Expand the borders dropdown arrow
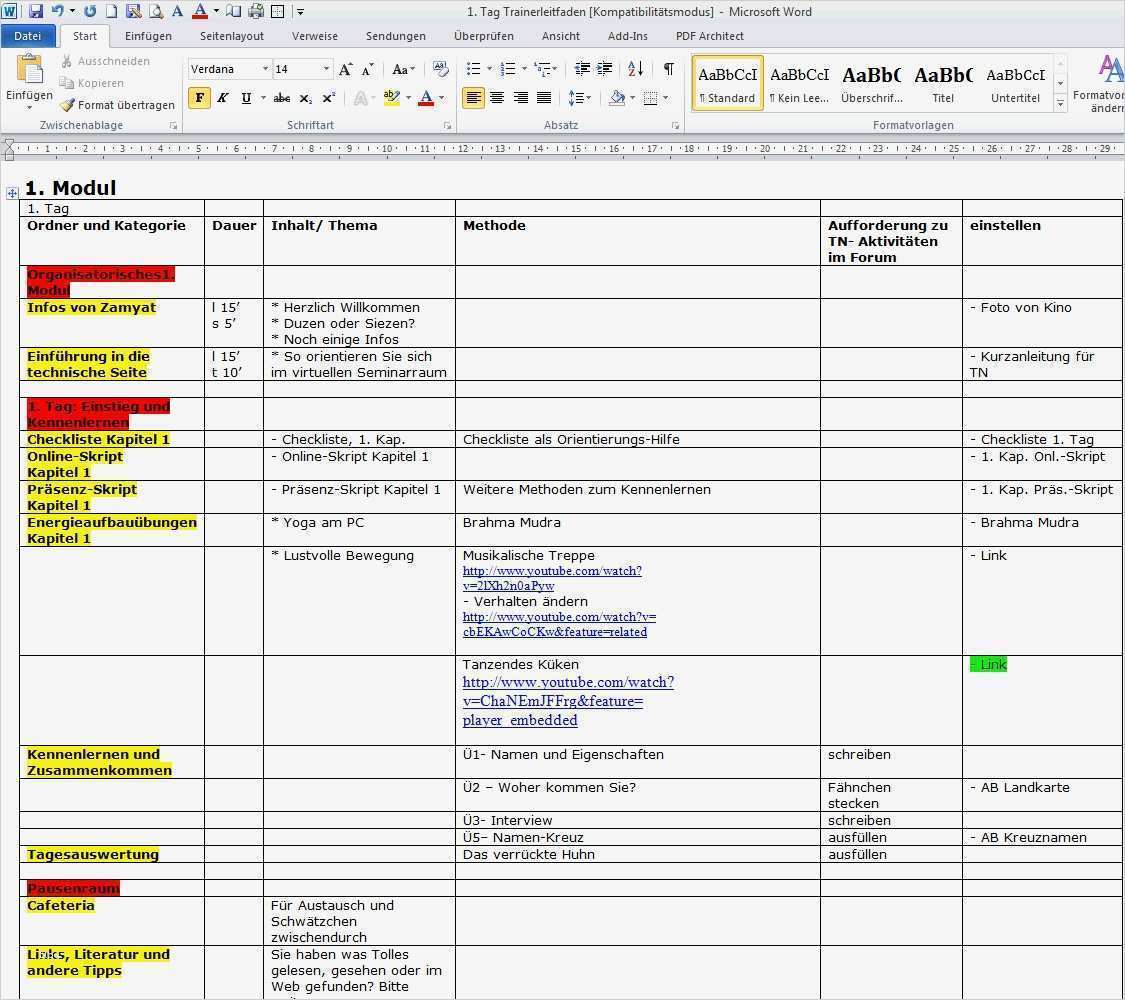Image resolution: width=1125 pixels, height=1000 pixels. [x=667, y=98]
